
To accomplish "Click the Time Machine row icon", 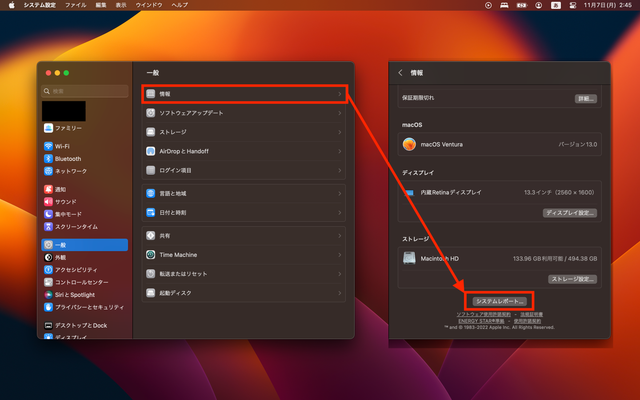I will (x=151, y=255).
